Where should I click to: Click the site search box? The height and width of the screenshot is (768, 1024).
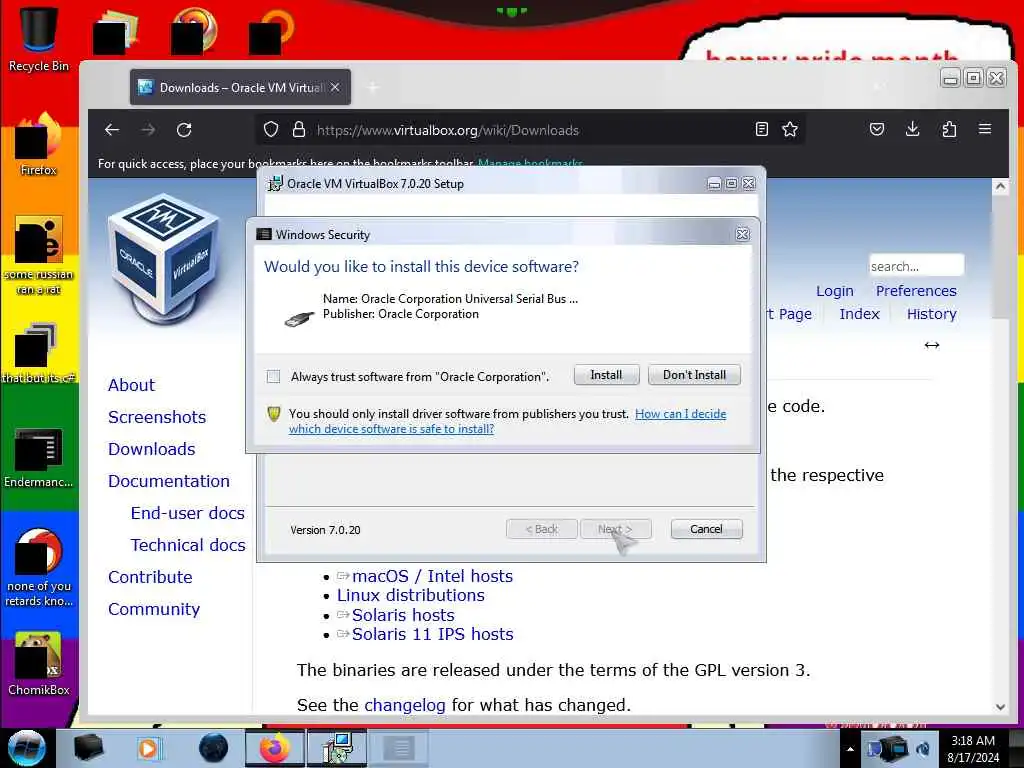[916, 266]
